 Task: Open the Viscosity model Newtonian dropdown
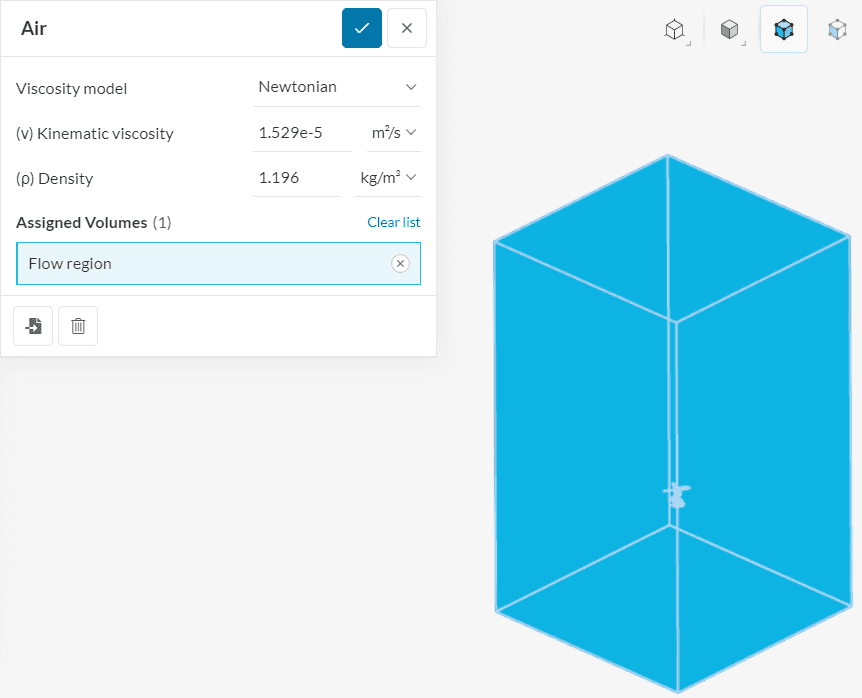338,87
